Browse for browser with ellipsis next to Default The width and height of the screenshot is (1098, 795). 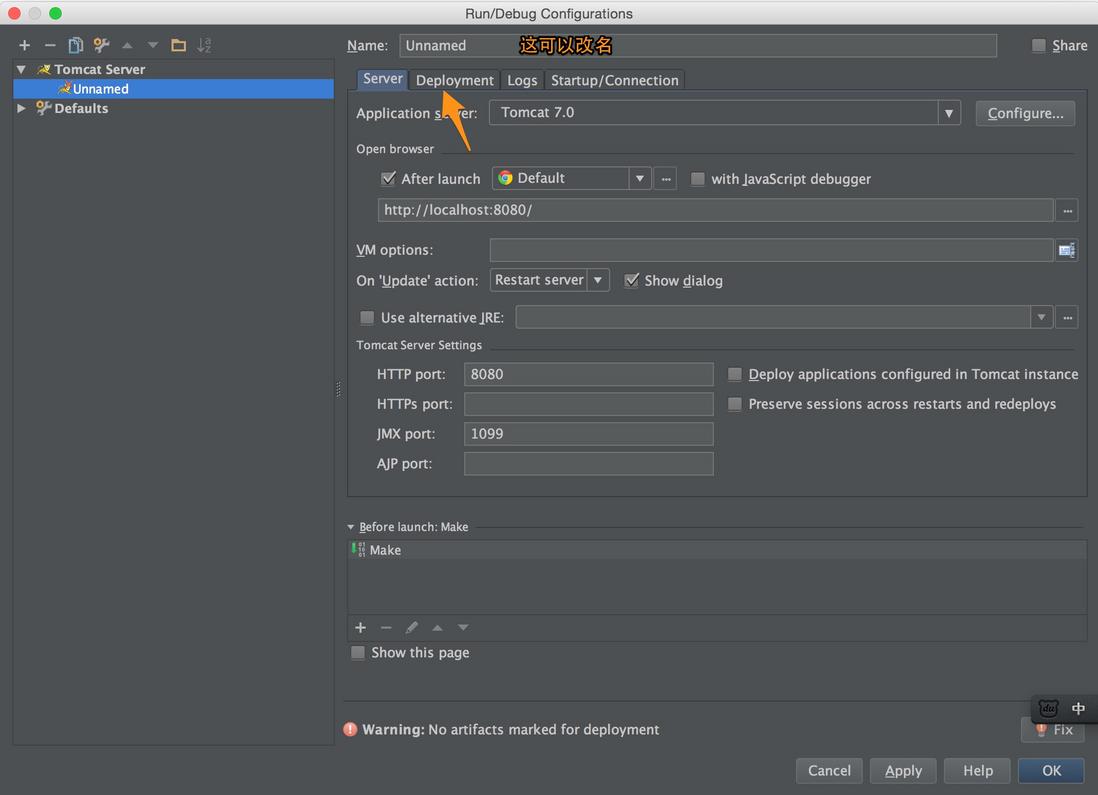pyautogui.click(x=666, y=179)
